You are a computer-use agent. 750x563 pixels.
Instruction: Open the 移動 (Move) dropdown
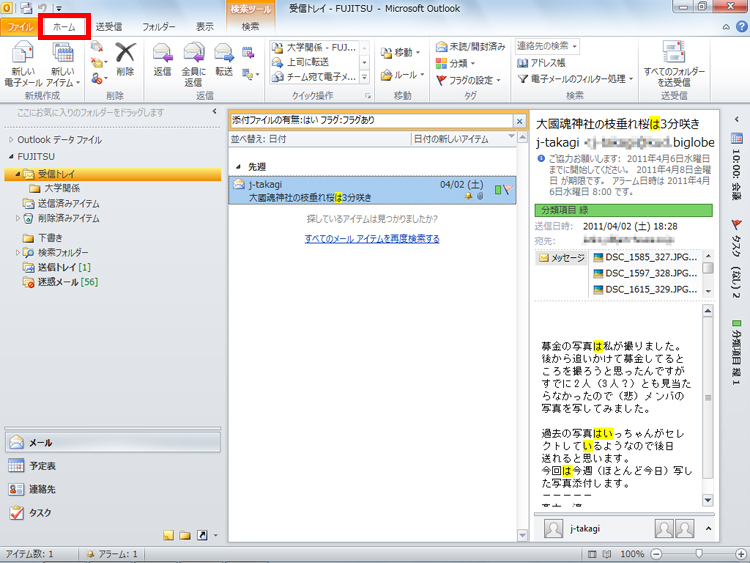pyautogui.click(x=401, y=53)
